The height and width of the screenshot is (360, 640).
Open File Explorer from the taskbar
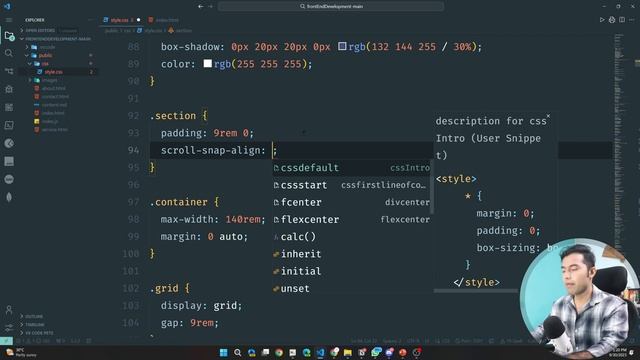348,353
